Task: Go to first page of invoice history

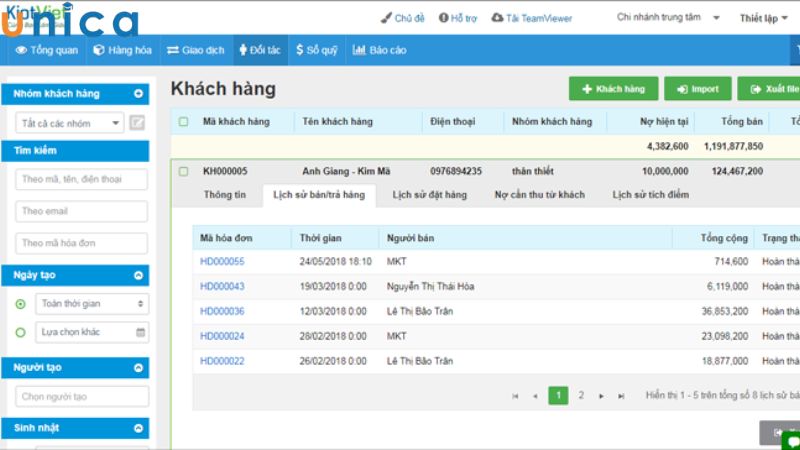Action: tap(515, 396)
